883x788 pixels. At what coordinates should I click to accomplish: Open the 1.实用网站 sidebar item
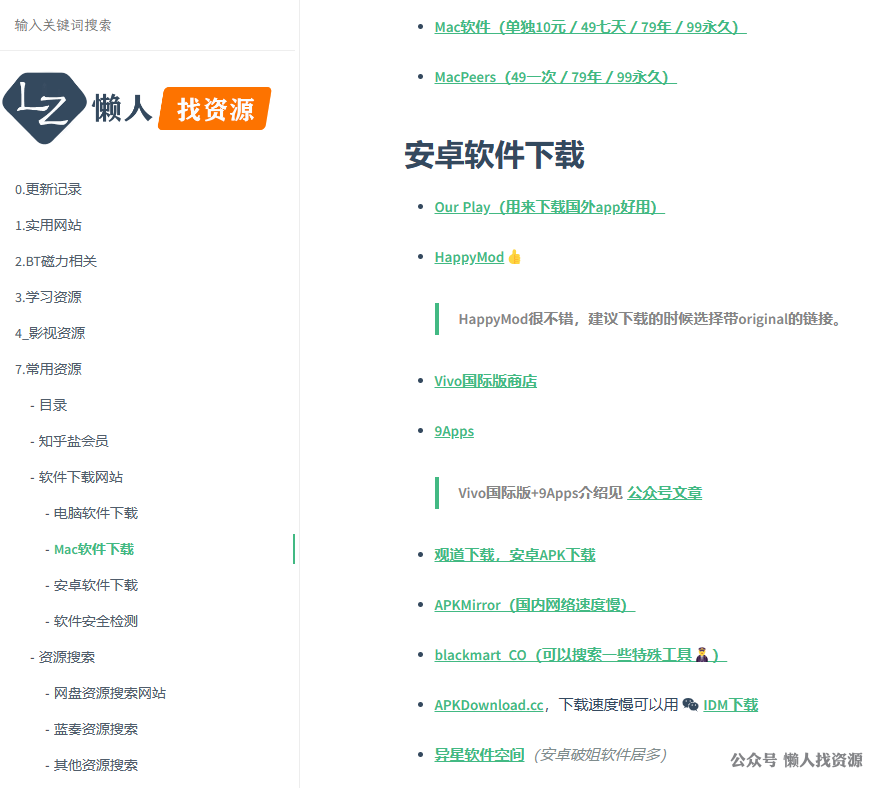[48, 225]
